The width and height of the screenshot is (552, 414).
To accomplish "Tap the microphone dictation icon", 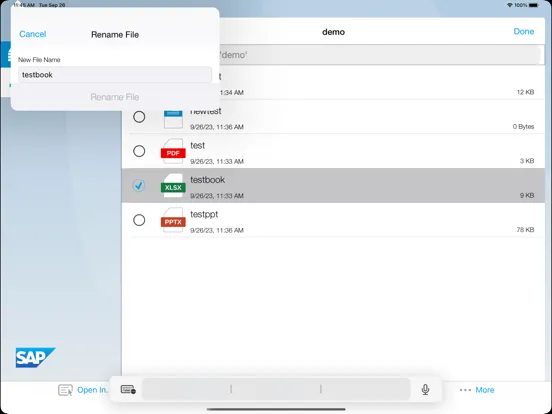I will [425, 389].
